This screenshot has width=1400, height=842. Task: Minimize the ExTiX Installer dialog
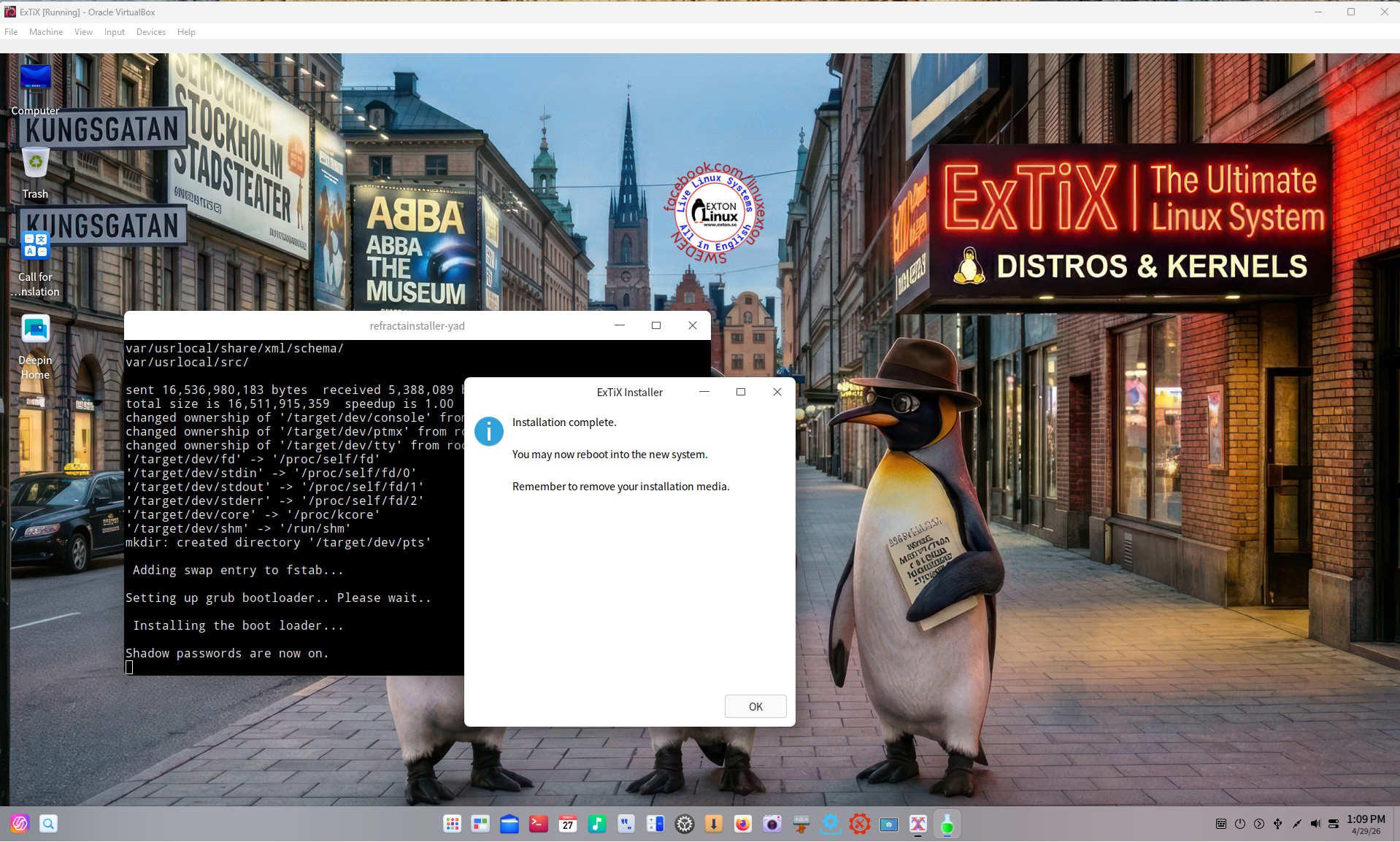pyautogui.click(x=704, y=392)
